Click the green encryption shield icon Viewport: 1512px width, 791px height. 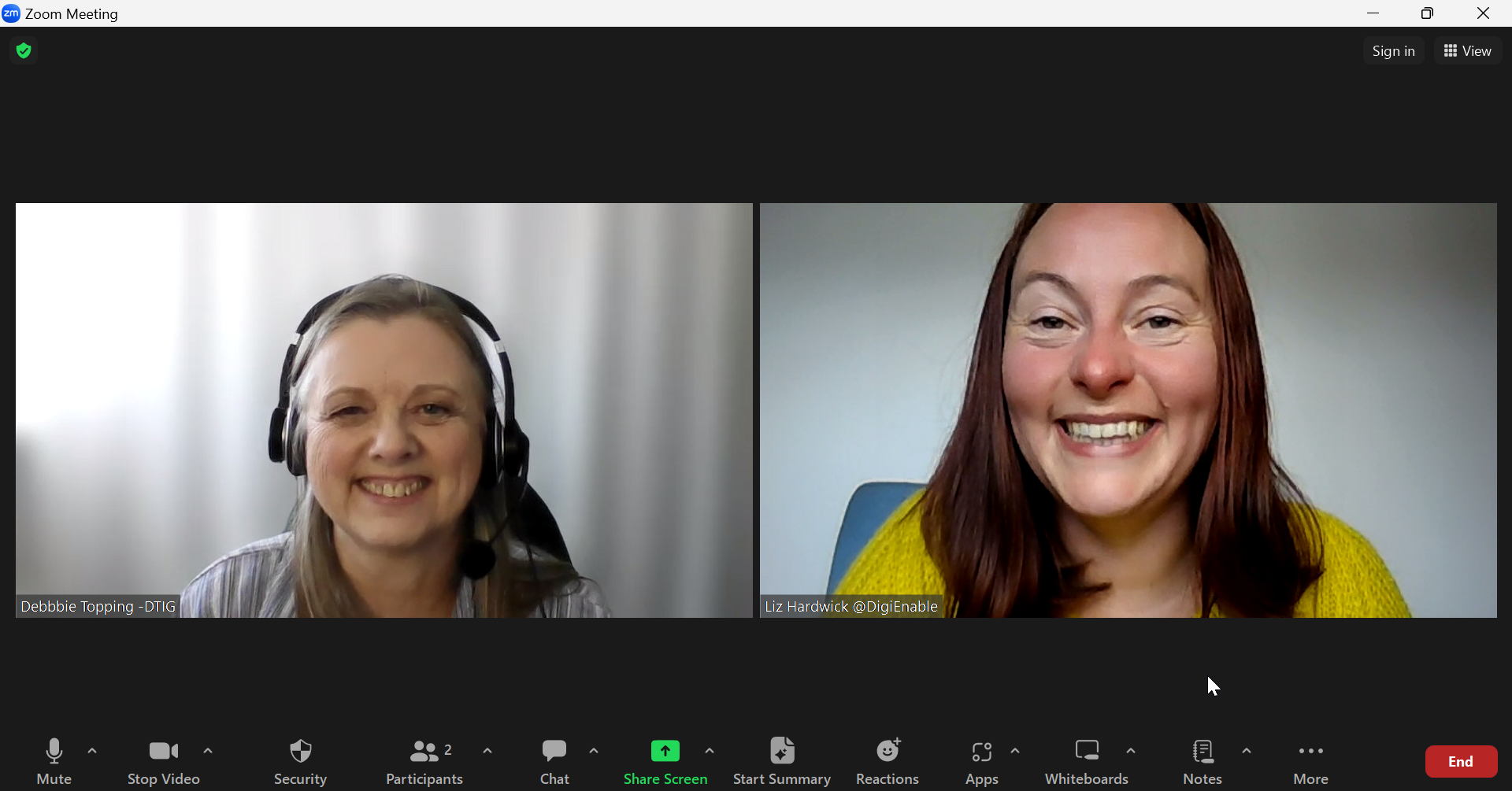point(24,51)
